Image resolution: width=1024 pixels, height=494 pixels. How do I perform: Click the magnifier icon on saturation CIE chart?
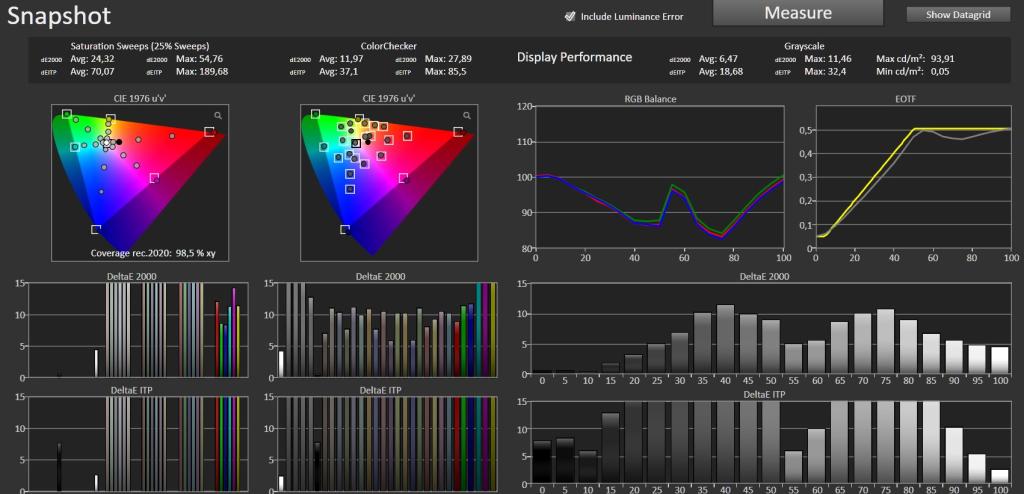(218, 115)
